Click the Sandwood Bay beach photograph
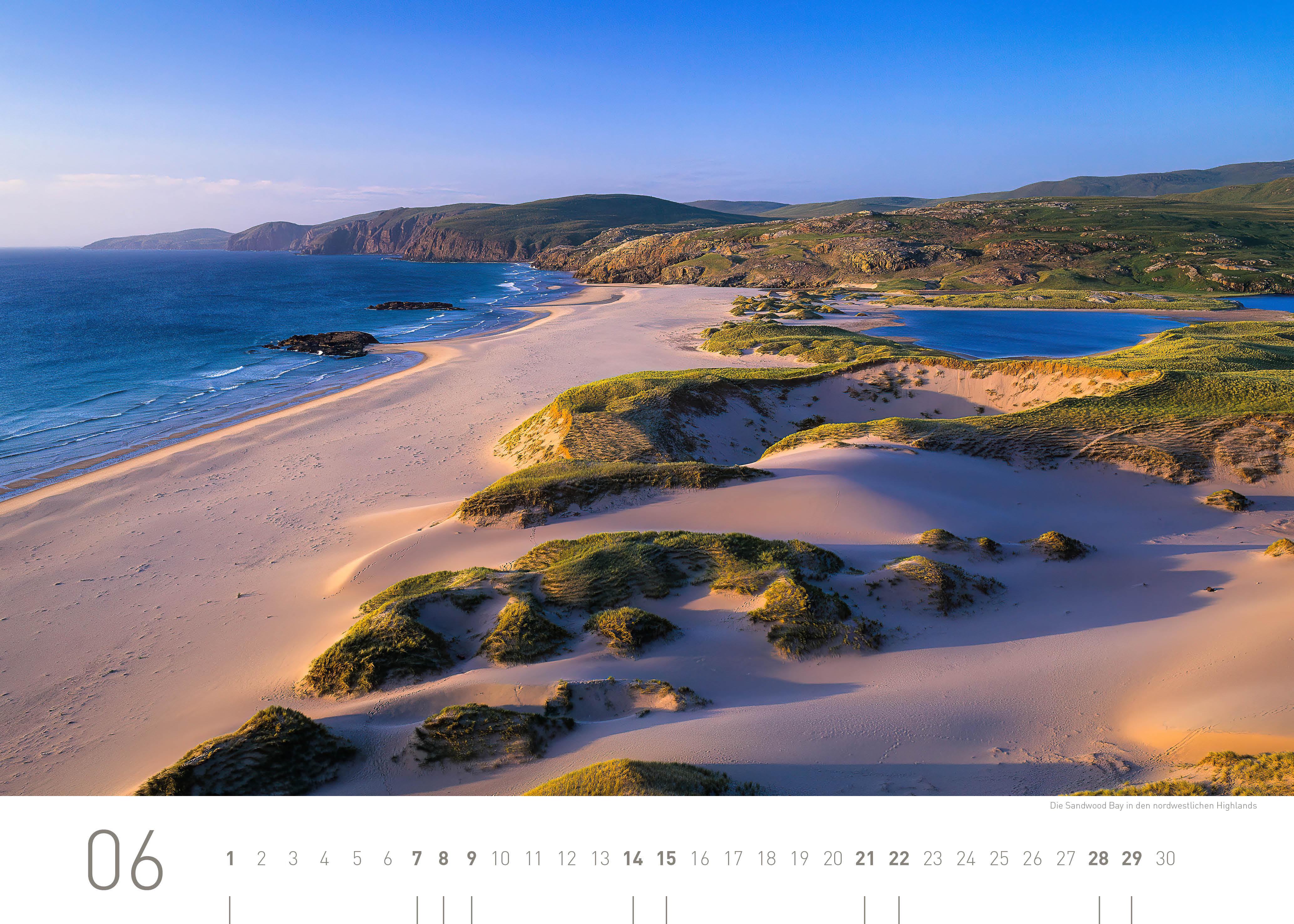This screenshot has height=924, width=1294. [x=647, y=398]
